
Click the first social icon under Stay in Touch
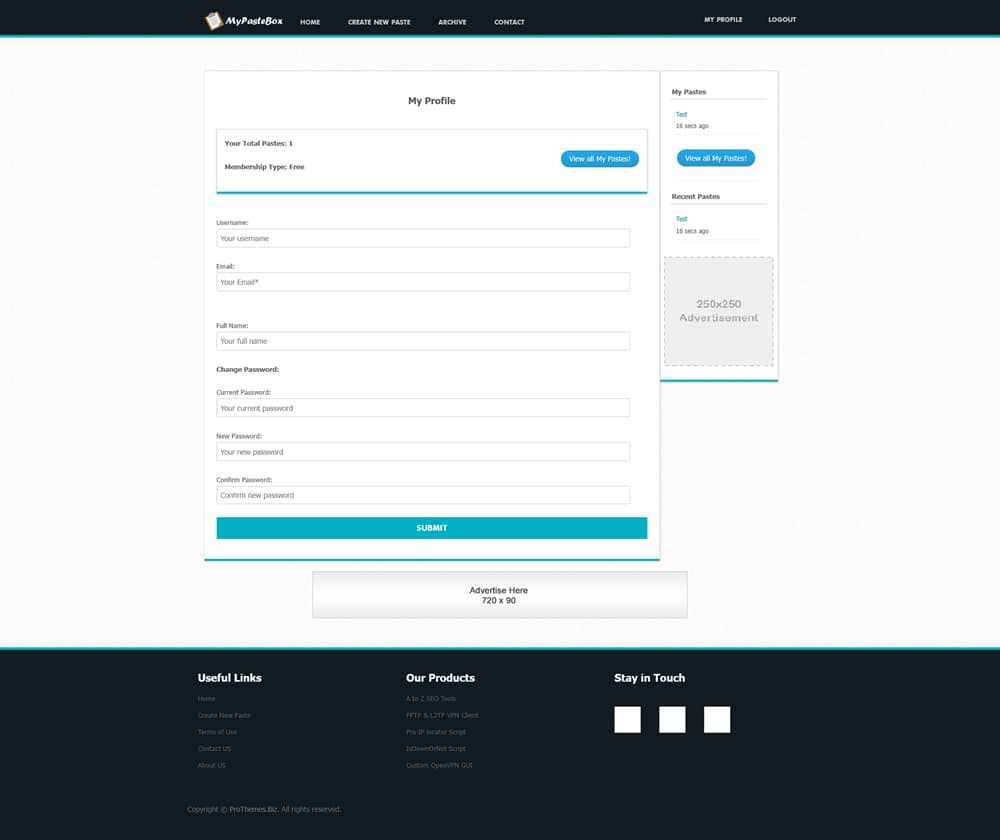pos(627,719)
